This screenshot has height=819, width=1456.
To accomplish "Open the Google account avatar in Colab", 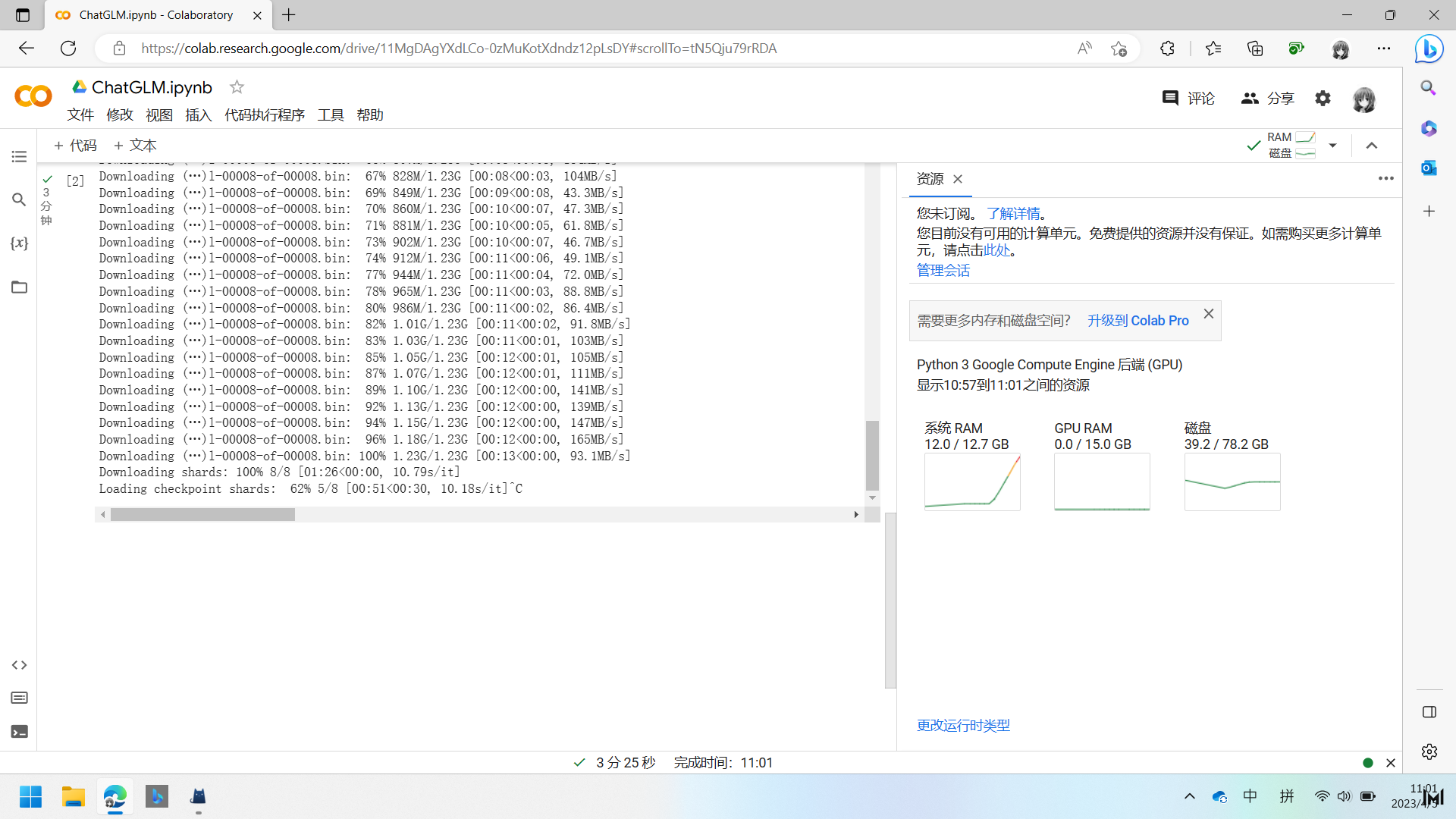I will click(x=1363, y=99).
